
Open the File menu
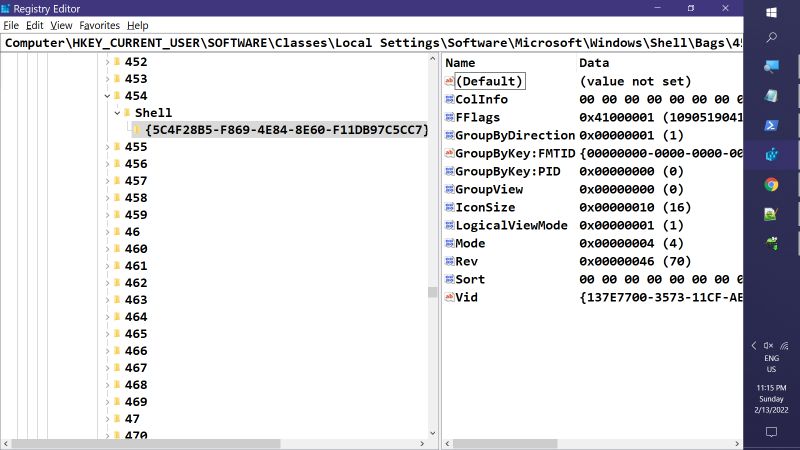11,26
